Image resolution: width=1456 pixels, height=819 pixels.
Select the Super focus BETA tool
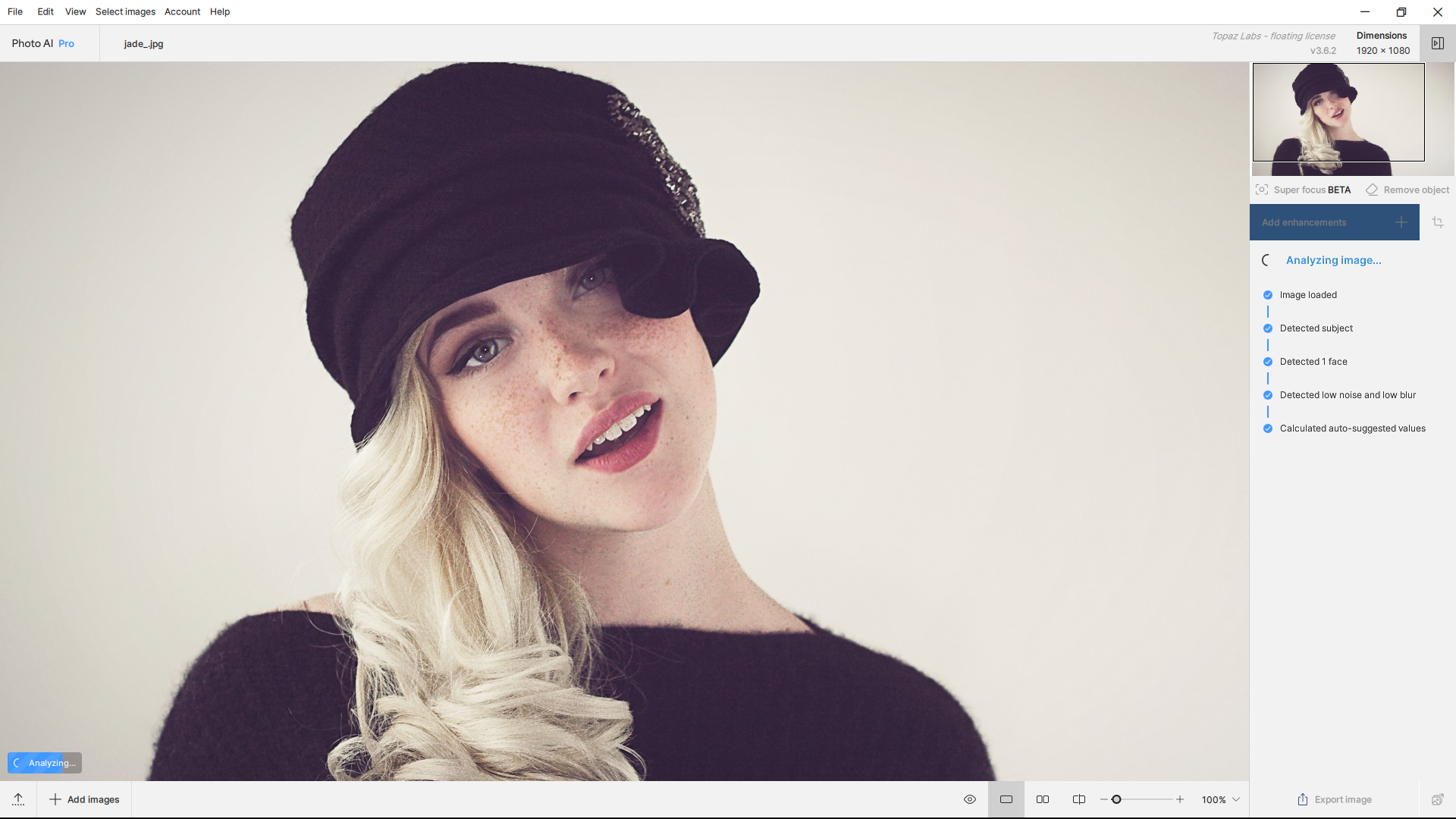click(x=1304, y=190)
